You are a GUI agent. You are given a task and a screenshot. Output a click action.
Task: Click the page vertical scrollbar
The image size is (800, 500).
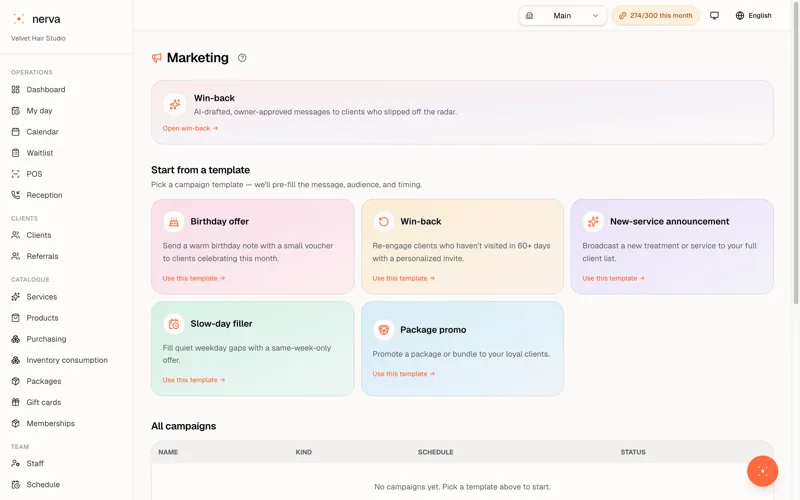pos(796,153)
